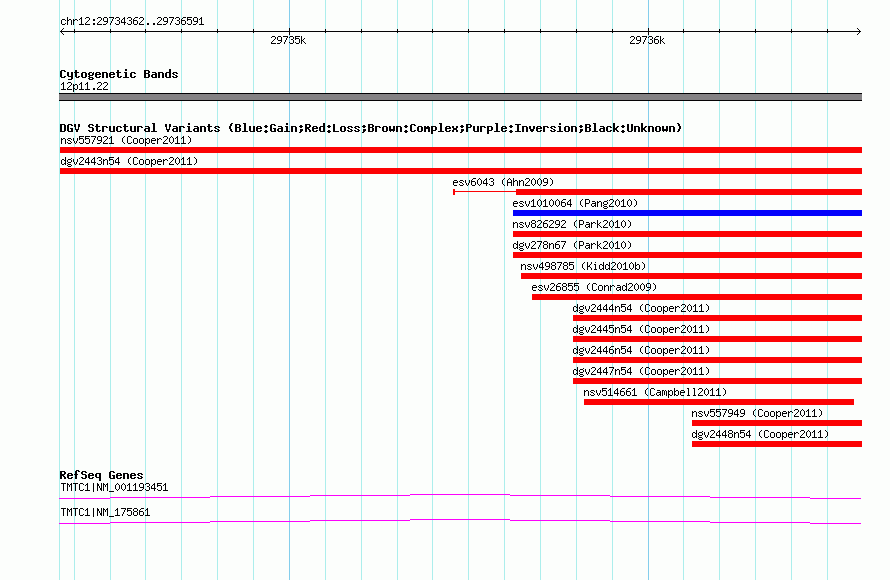Click the red dgv2447n54 loss bar
This screenshot has width=890, height=580.
[x=717, y=381]
